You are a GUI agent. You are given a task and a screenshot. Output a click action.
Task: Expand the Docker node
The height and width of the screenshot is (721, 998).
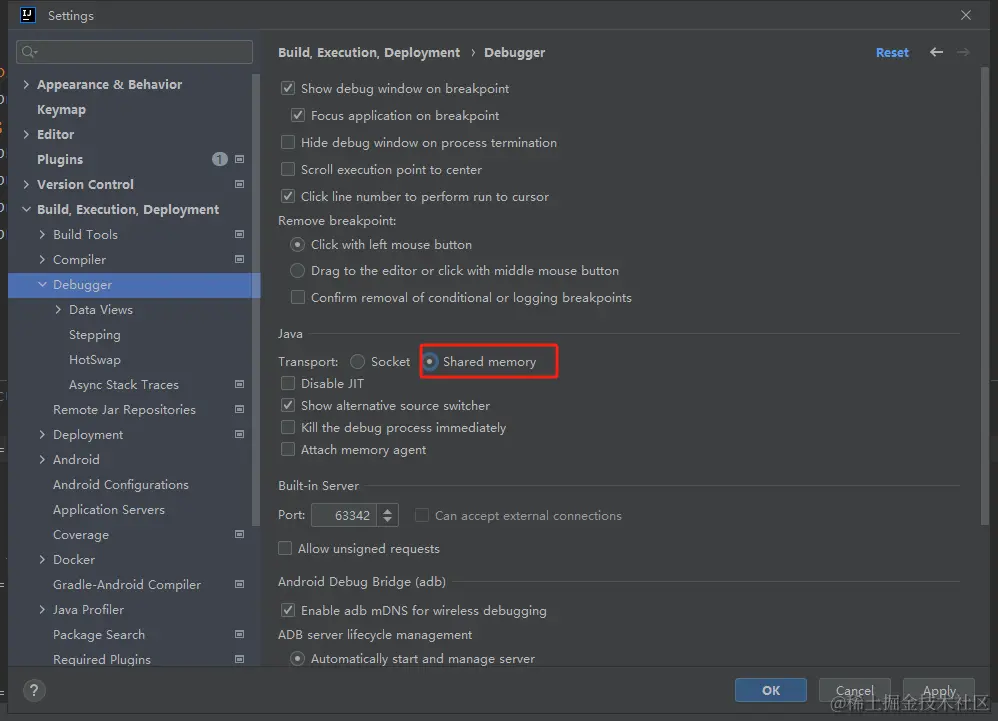(x=42, y=559)
